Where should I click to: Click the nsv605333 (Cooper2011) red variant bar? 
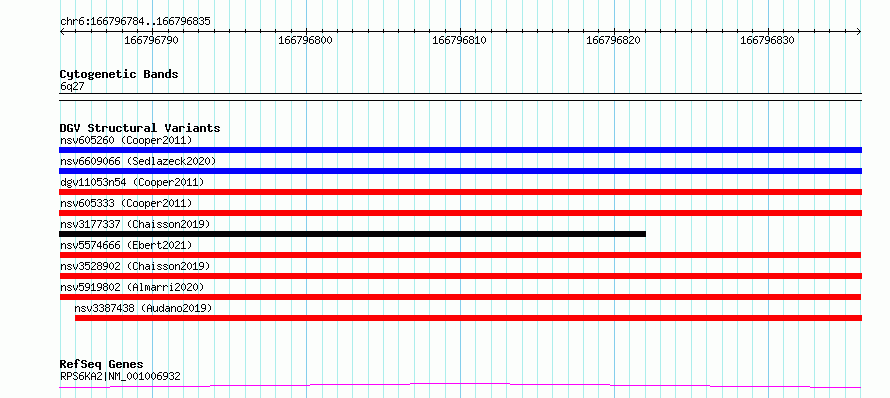pos(460,213)
